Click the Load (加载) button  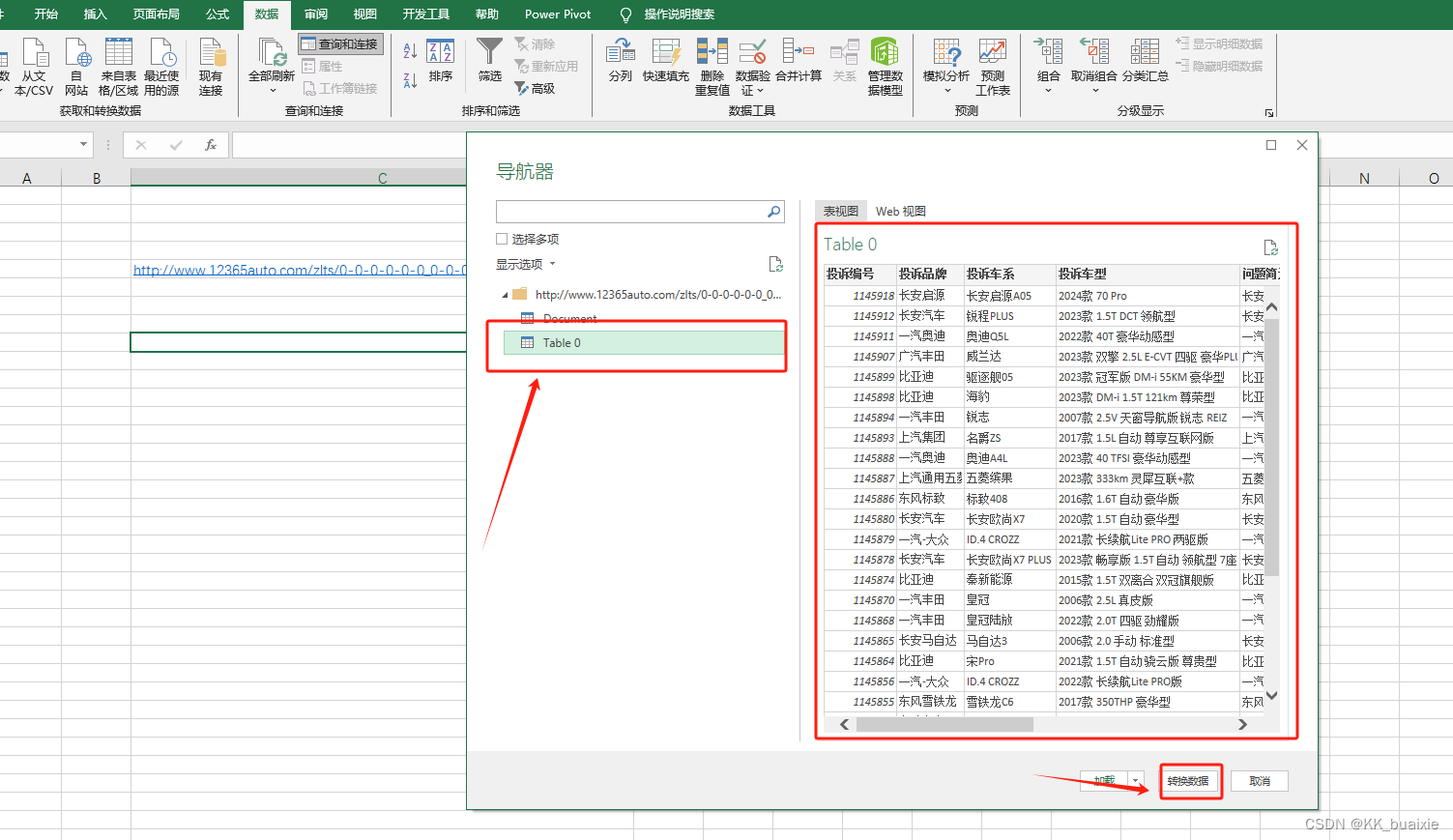point(1104,780)
